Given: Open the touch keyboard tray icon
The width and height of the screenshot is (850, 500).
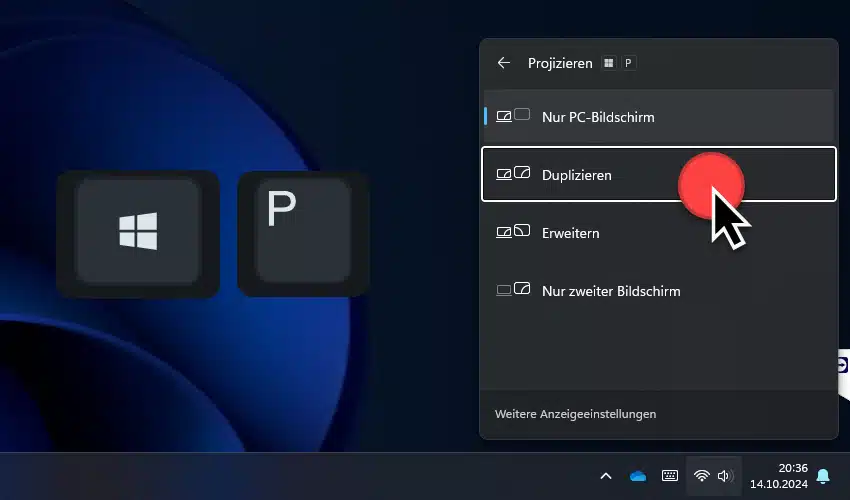Looking at the screenshot, I should (670, 476).
